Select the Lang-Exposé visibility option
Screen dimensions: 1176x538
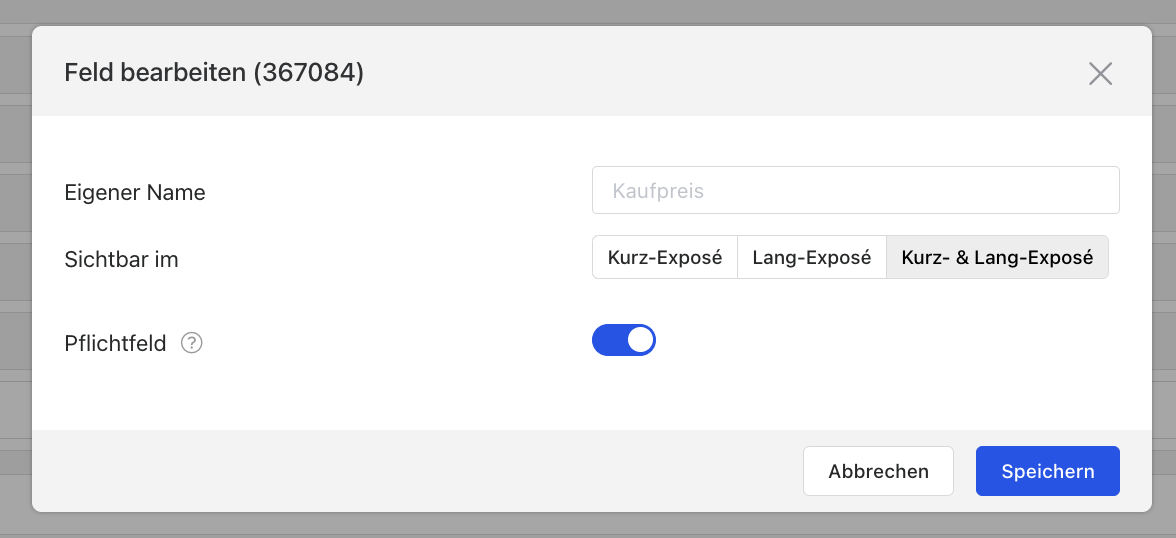pos(812,257)
